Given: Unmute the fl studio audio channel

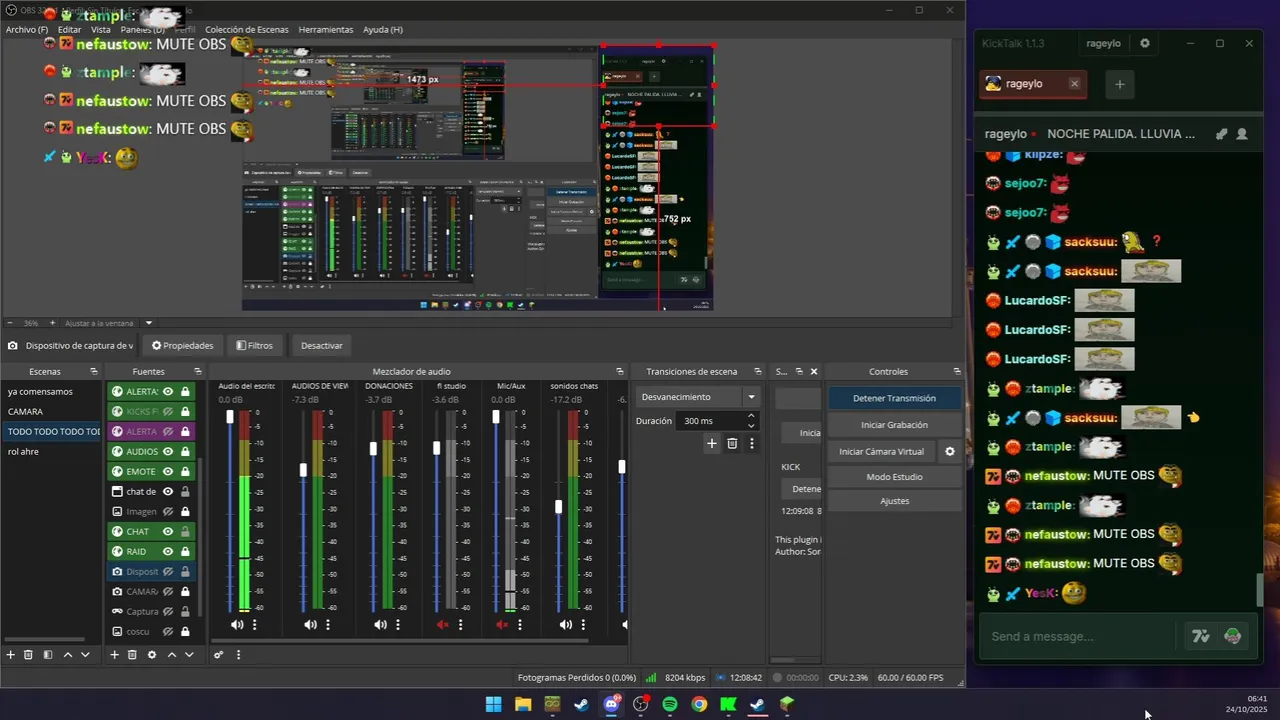Looking at the screenshot, I should [x=443, y=625].
